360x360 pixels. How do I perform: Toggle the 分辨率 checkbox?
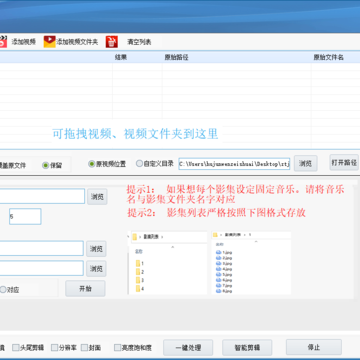[54, 348]
